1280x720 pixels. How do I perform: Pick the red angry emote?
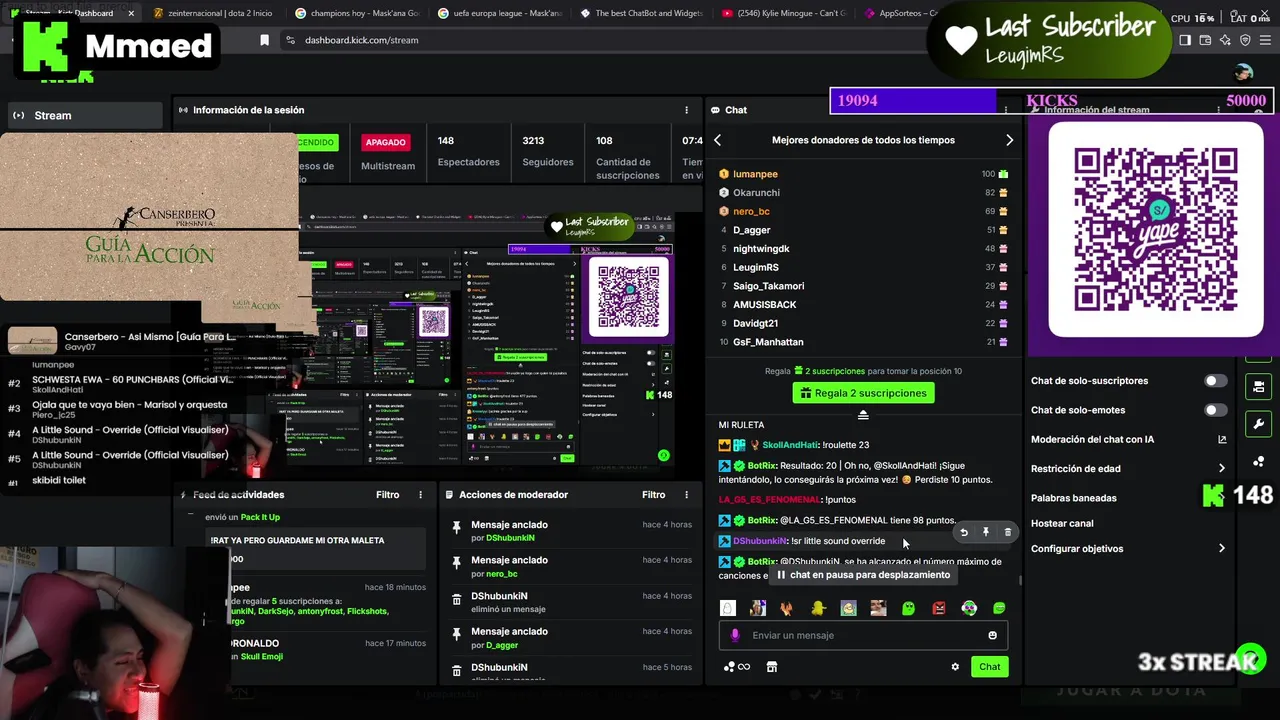coord(939,608)
